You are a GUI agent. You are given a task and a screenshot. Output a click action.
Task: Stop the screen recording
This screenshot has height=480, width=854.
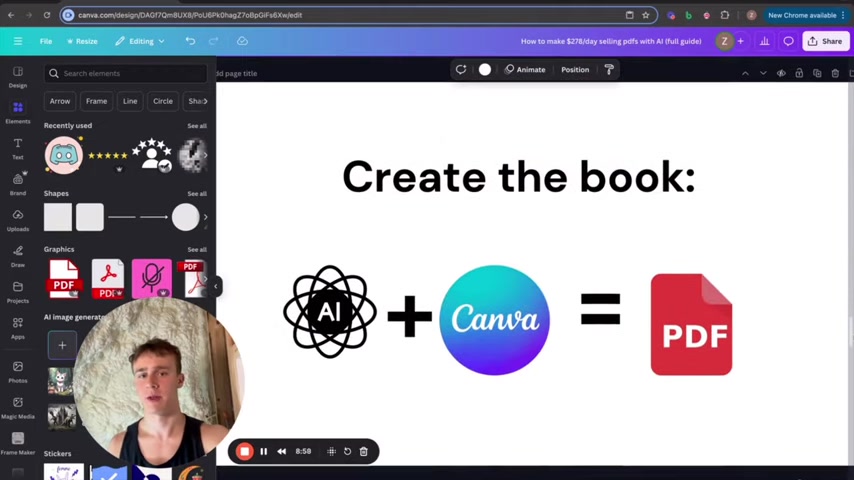pos(245,452)
